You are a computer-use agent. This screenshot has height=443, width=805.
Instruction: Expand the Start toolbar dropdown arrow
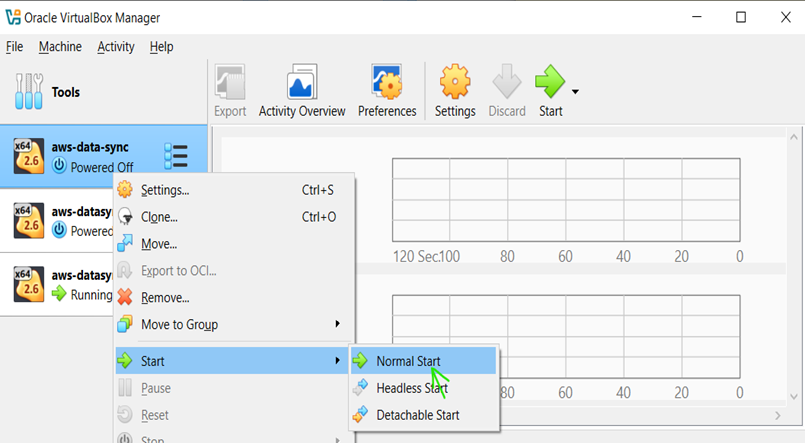tap(576, 92)
